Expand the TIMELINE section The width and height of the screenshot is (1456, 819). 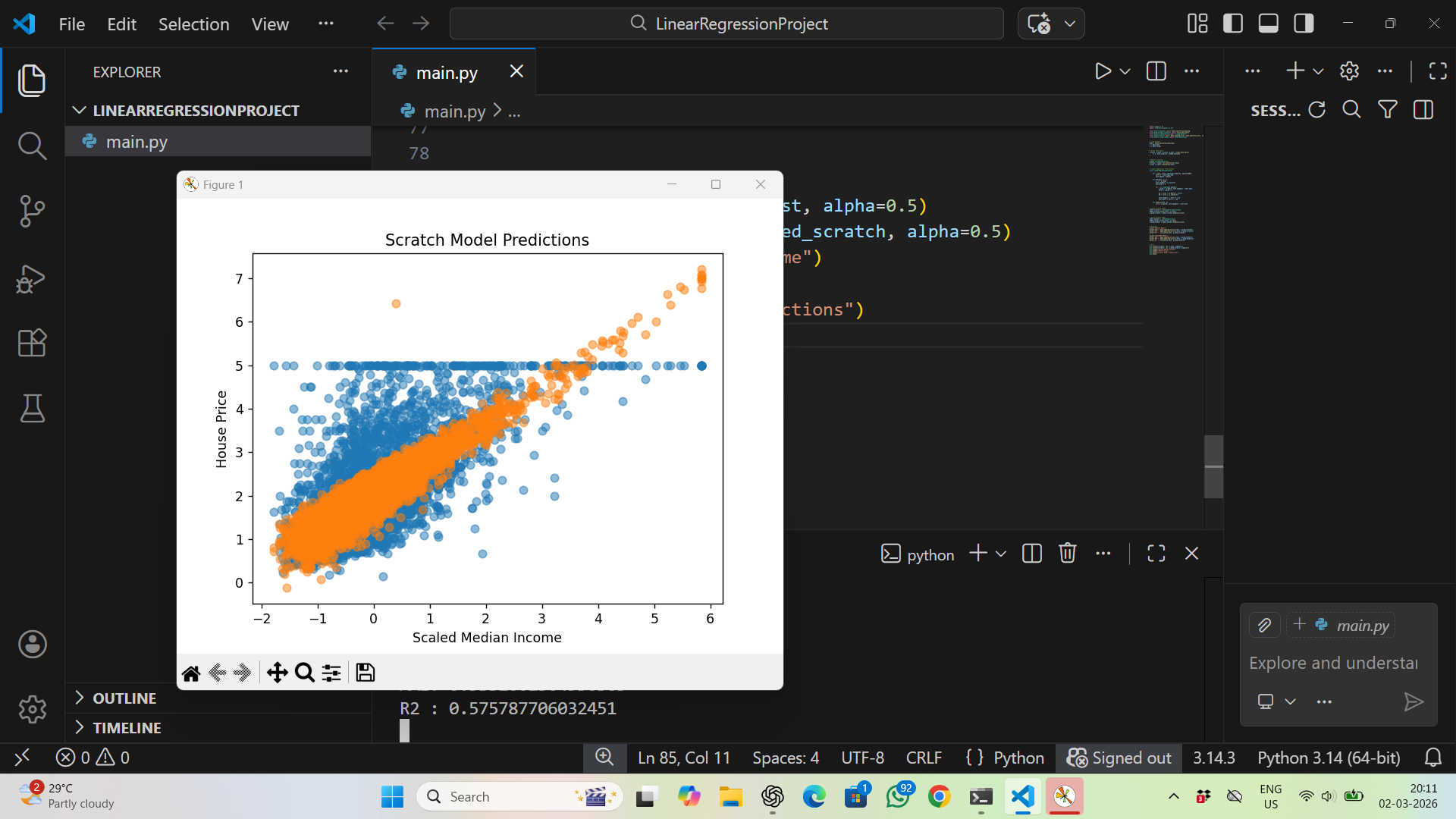tap(127, 727)
